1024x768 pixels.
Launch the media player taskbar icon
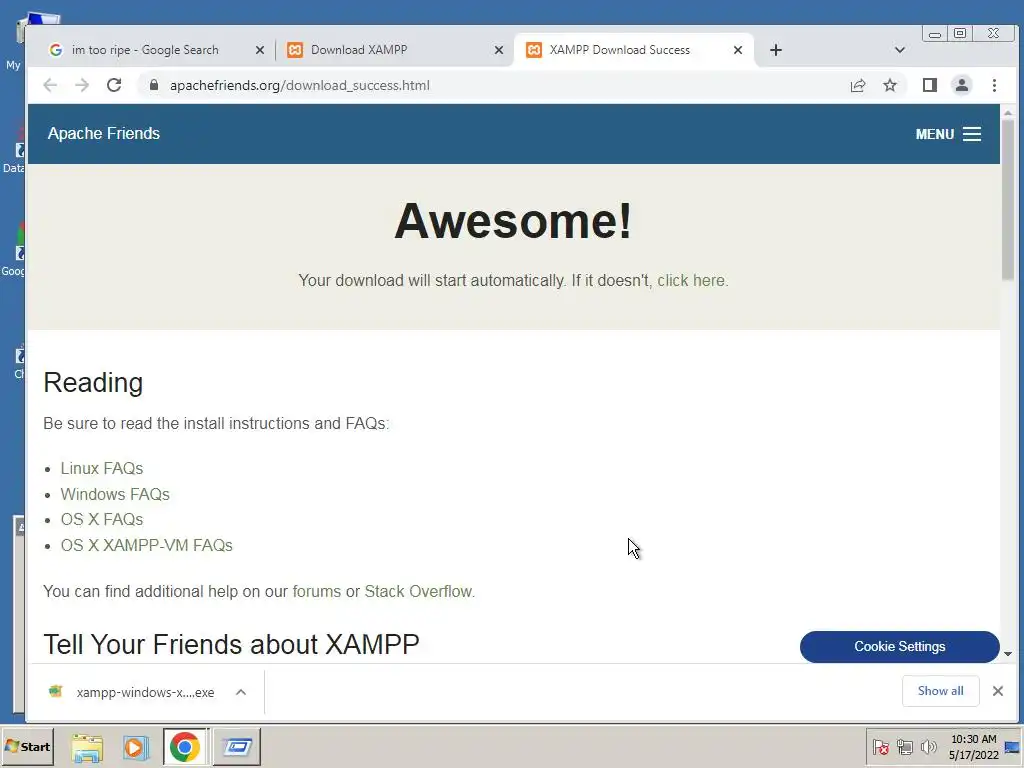135,747
